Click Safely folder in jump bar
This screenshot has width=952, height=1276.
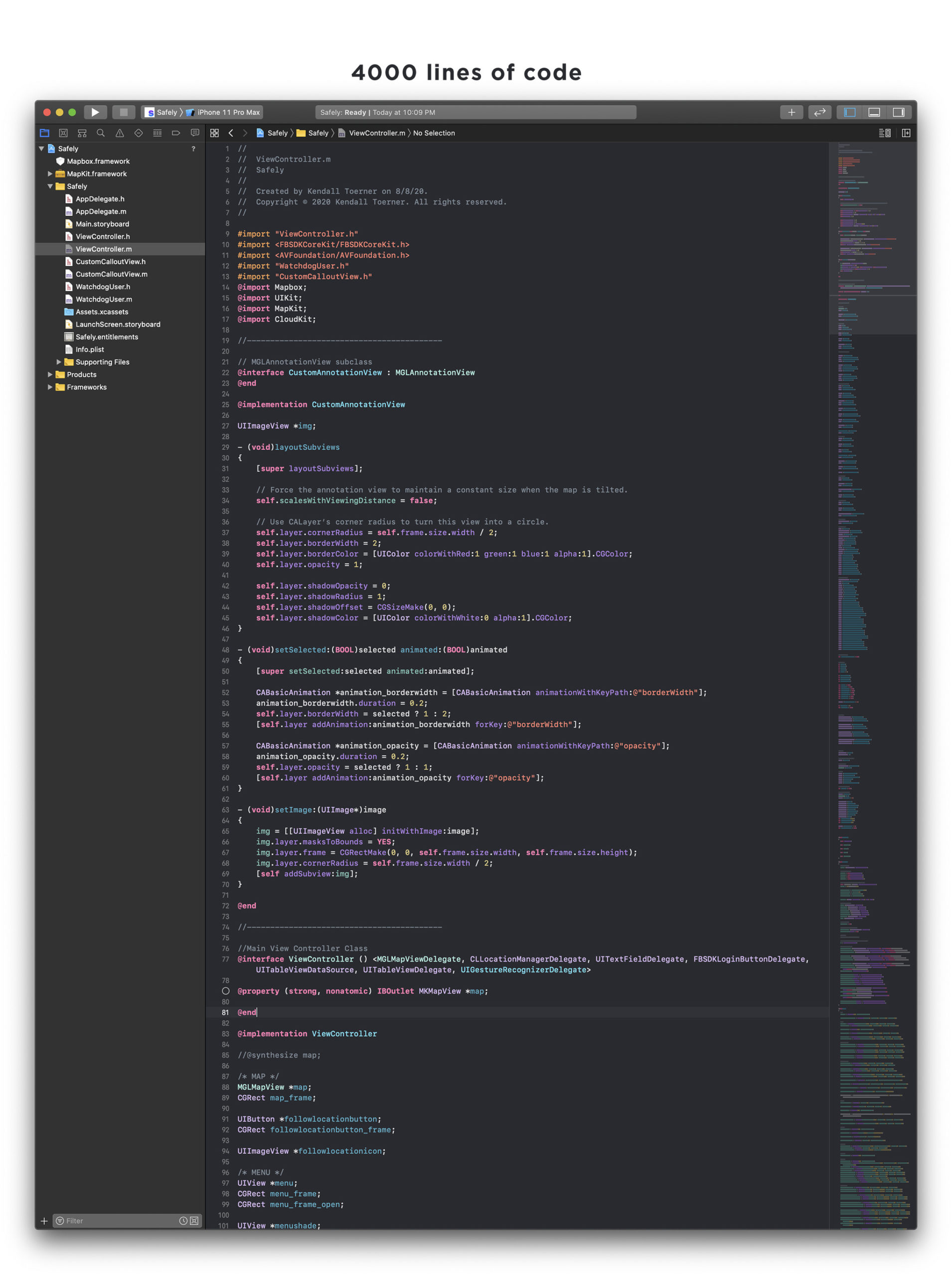click(x=313, y=133)
